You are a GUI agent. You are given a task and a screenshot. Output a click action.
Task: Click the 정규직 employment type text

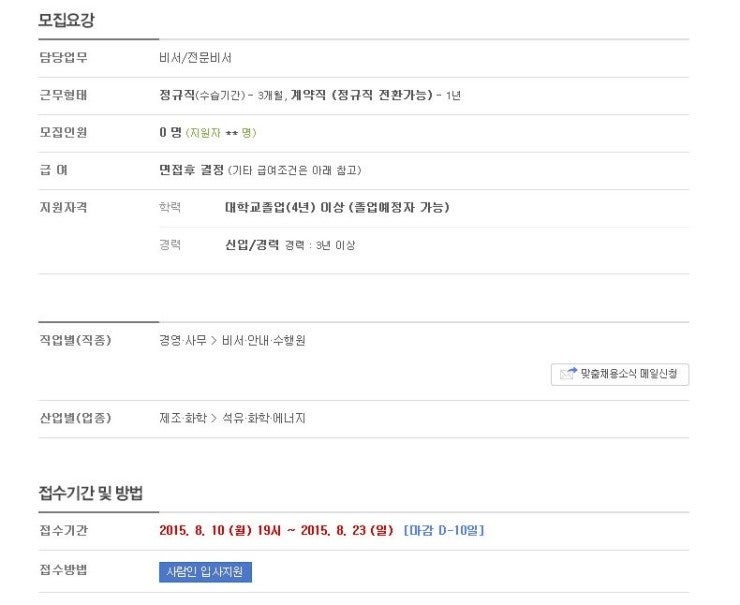click(x=177, y=95)
